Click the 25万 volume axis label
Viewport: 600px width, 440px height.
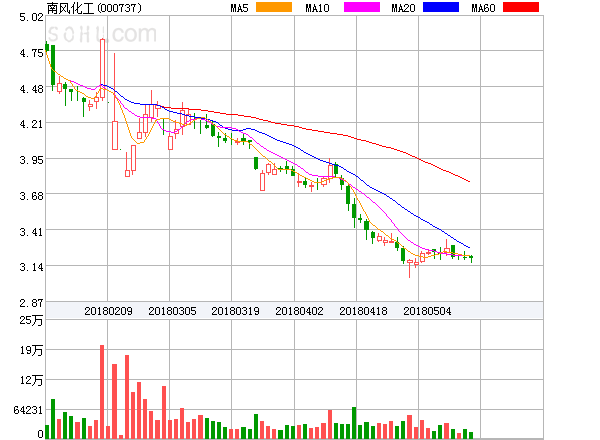coord(31,320)
